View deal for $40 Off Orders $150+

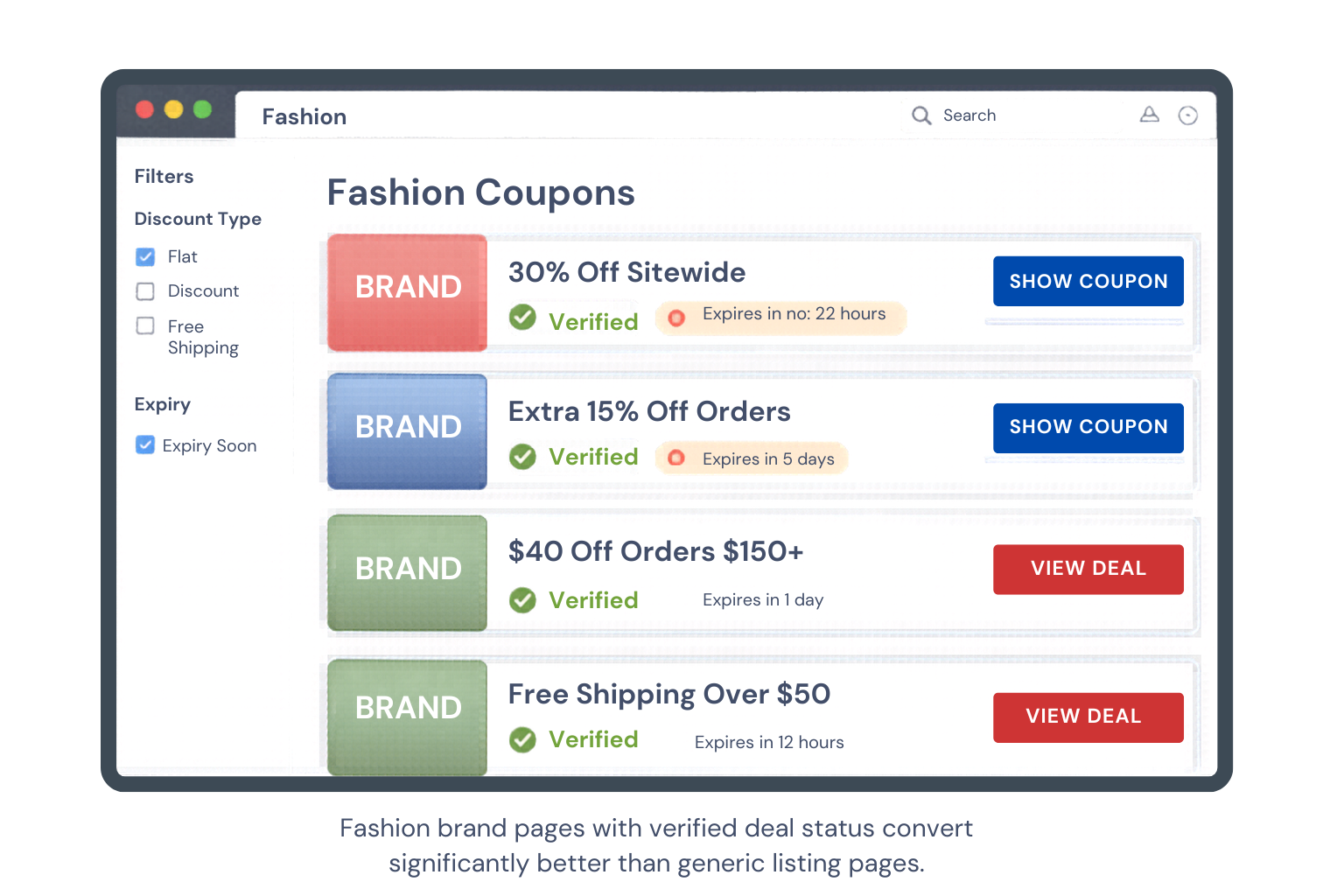(1088, 569)
